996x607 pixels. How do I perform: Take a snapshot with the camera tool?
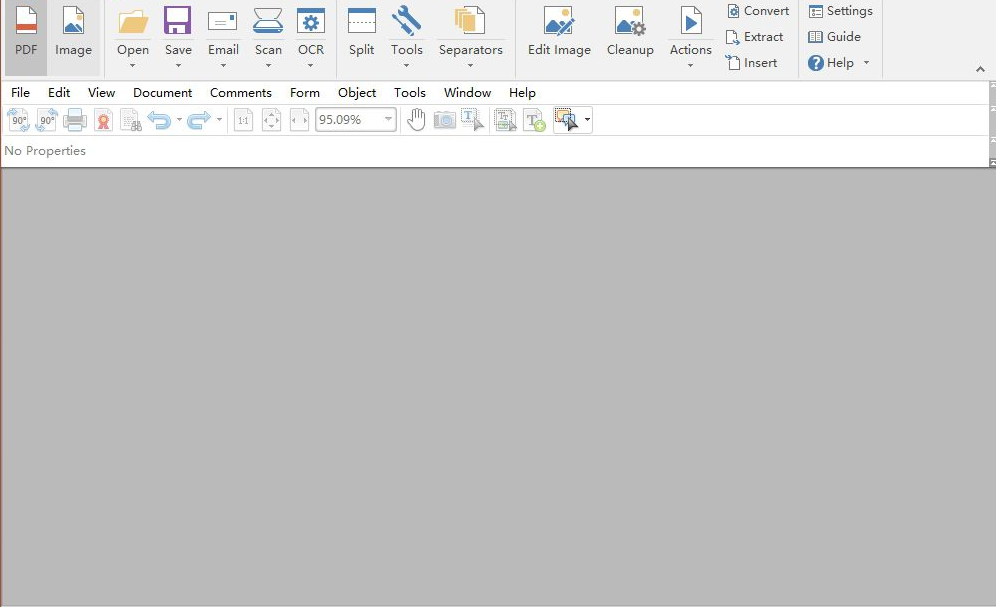pyautogui.click(x=444, y=119)
